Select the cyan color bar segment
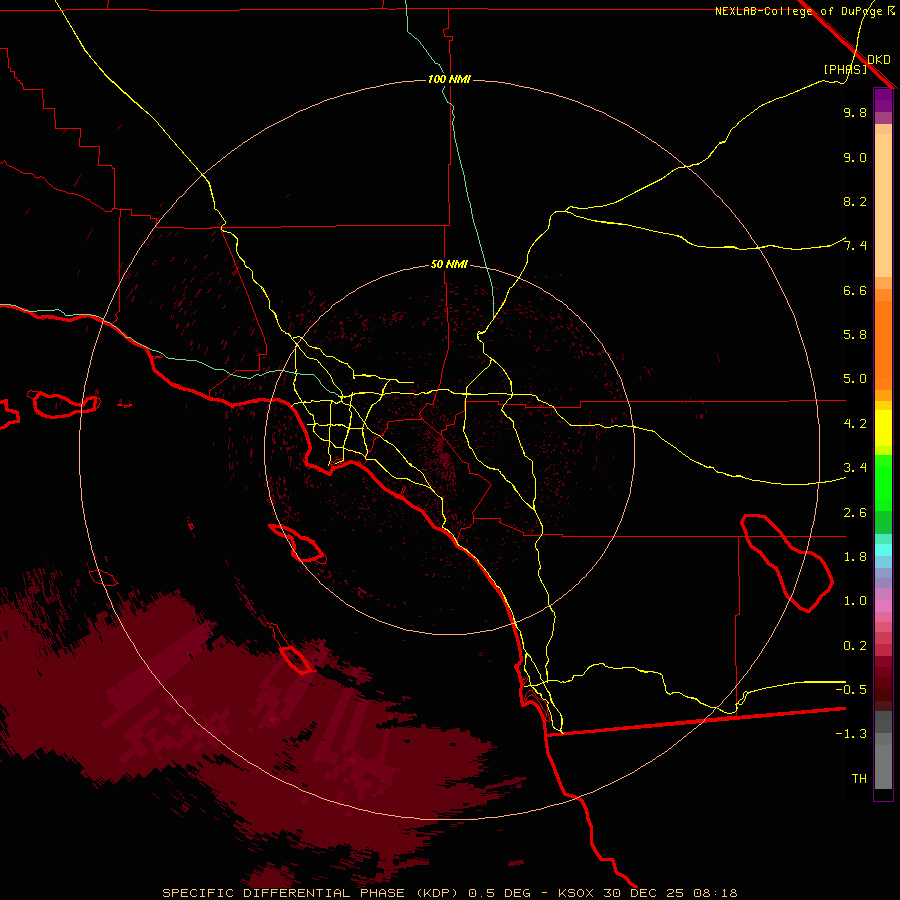 [883, 550]
